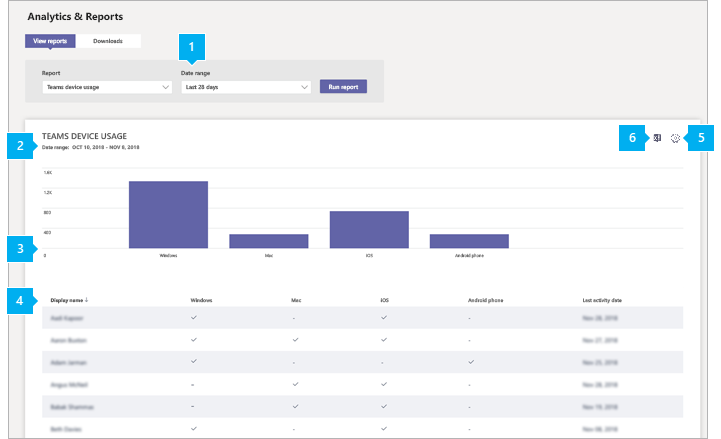Click the last activity date in Babak Shammas row
The image size is (721, 439).
600,407
